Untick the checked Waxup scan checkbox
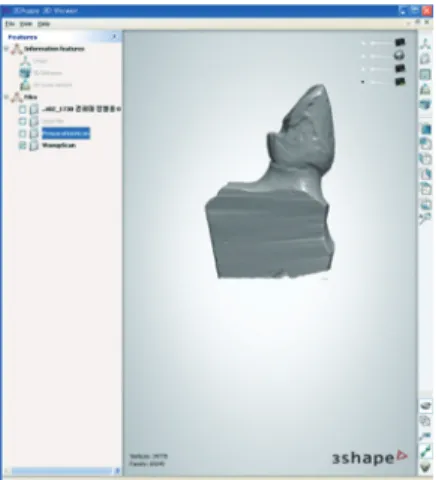 coord(22,146)
